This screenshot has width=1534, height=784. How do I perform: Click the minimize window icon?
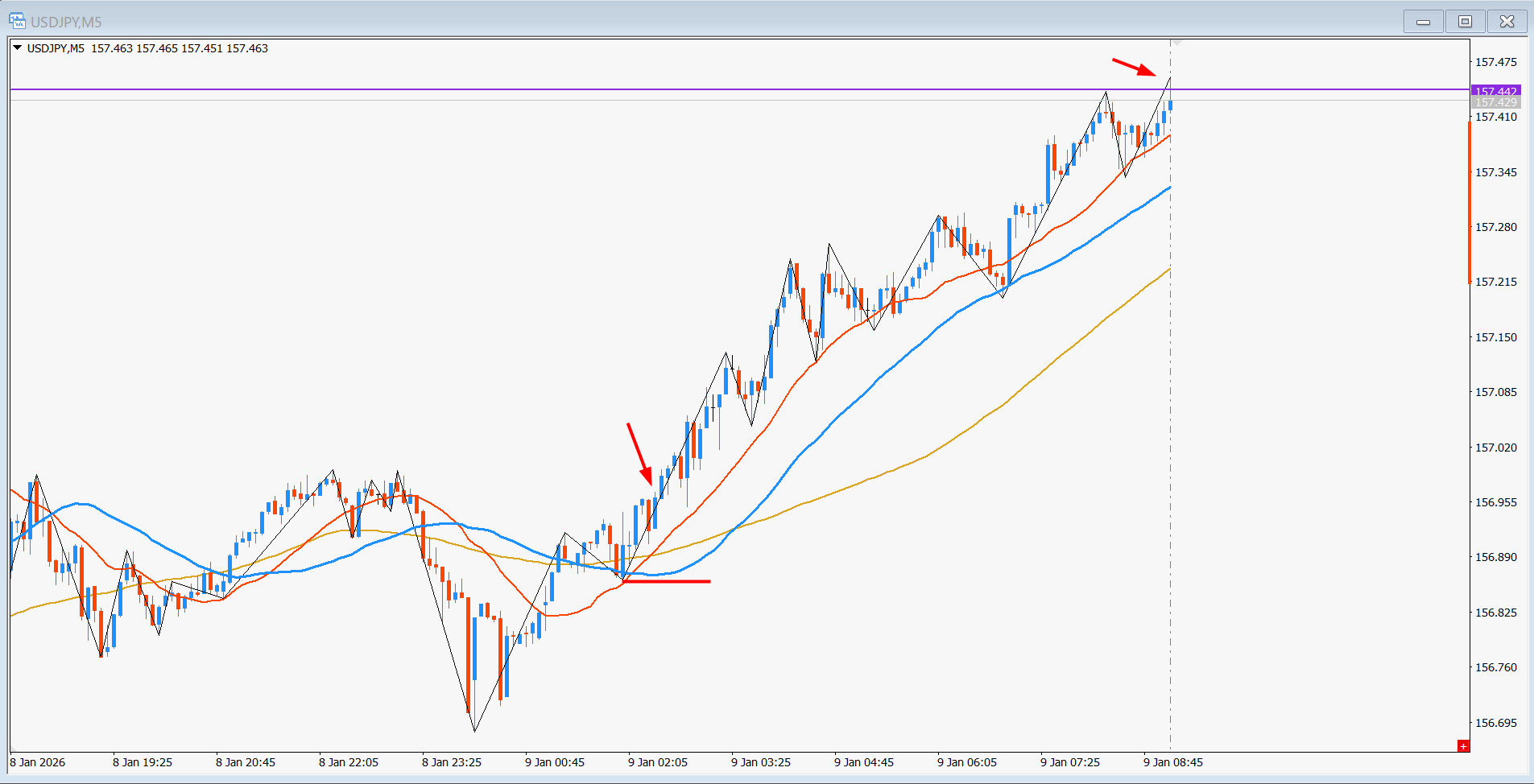[x=1423, y=21]
